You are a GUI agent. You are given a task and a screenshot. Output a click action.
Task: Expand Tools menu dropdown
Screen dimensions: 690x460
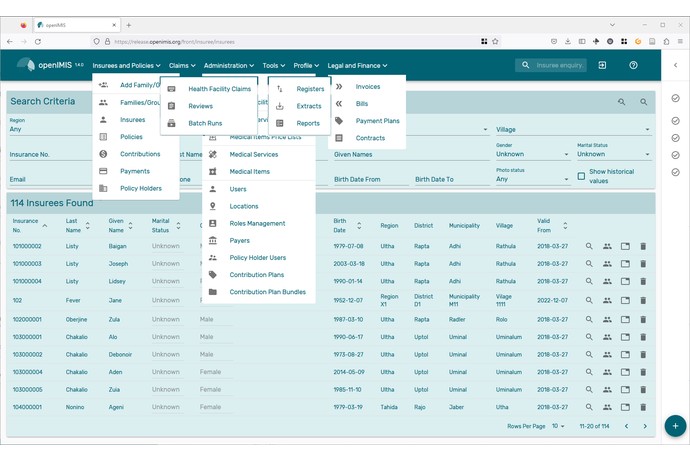[274, 66]
